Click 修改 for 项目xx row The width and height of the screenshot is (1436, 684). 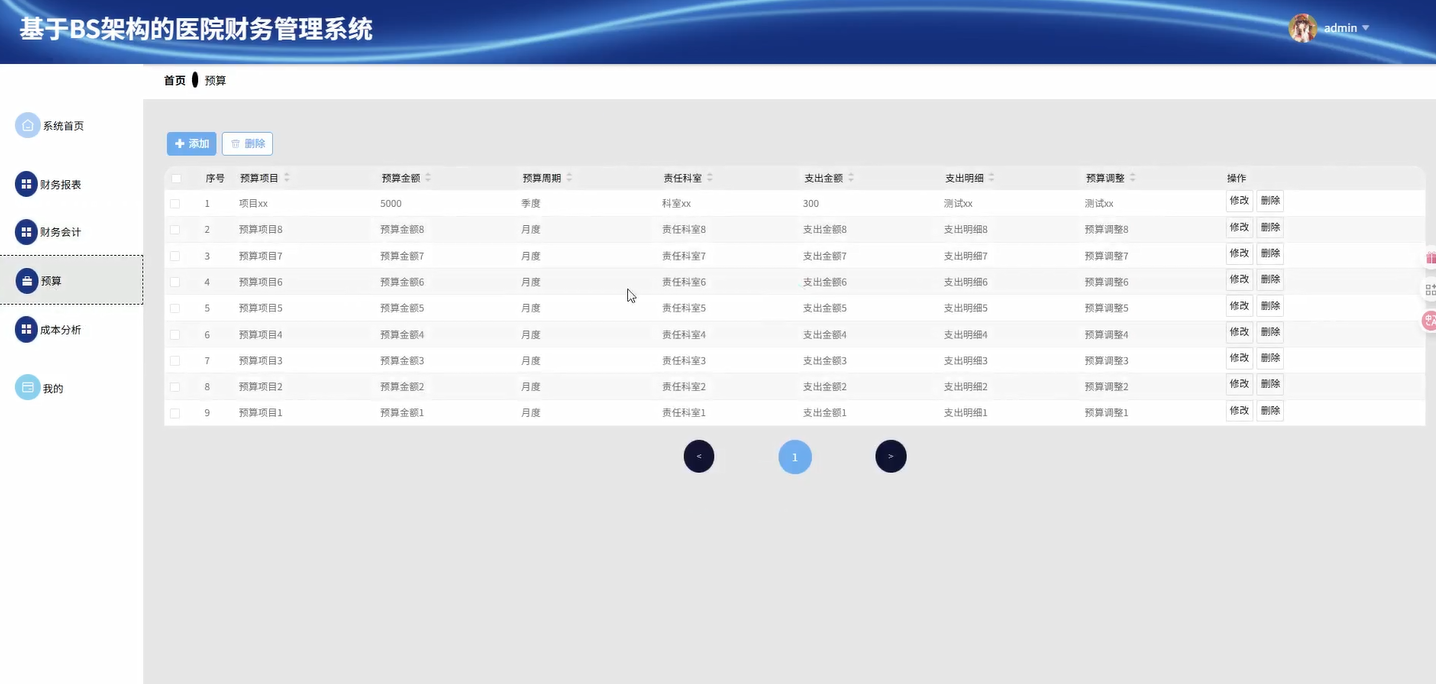[x=1239, y=201]
